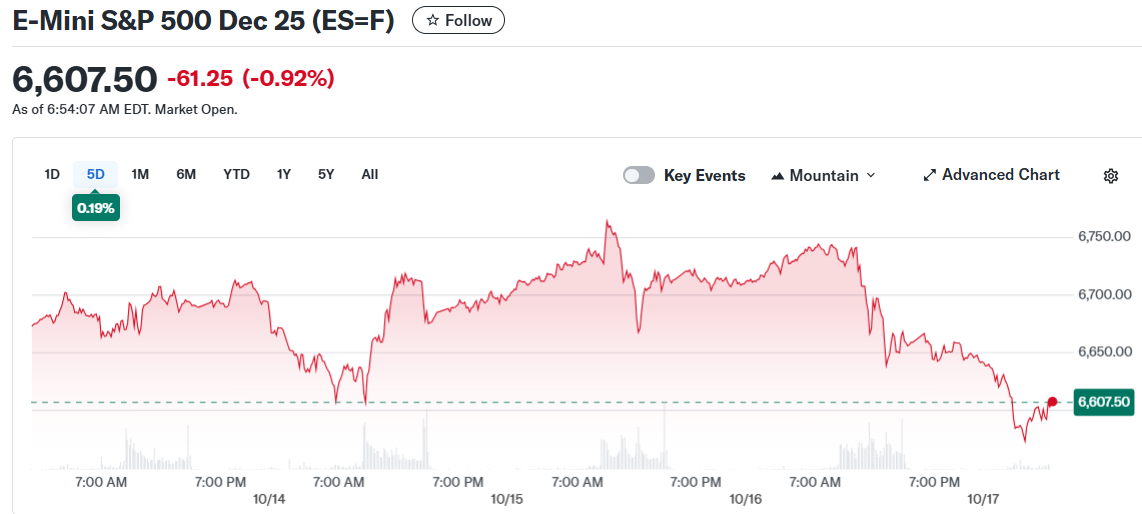Switch to the 1M range
The image size is (1142, 514).
pyautogui.click(x=140, y=174)
